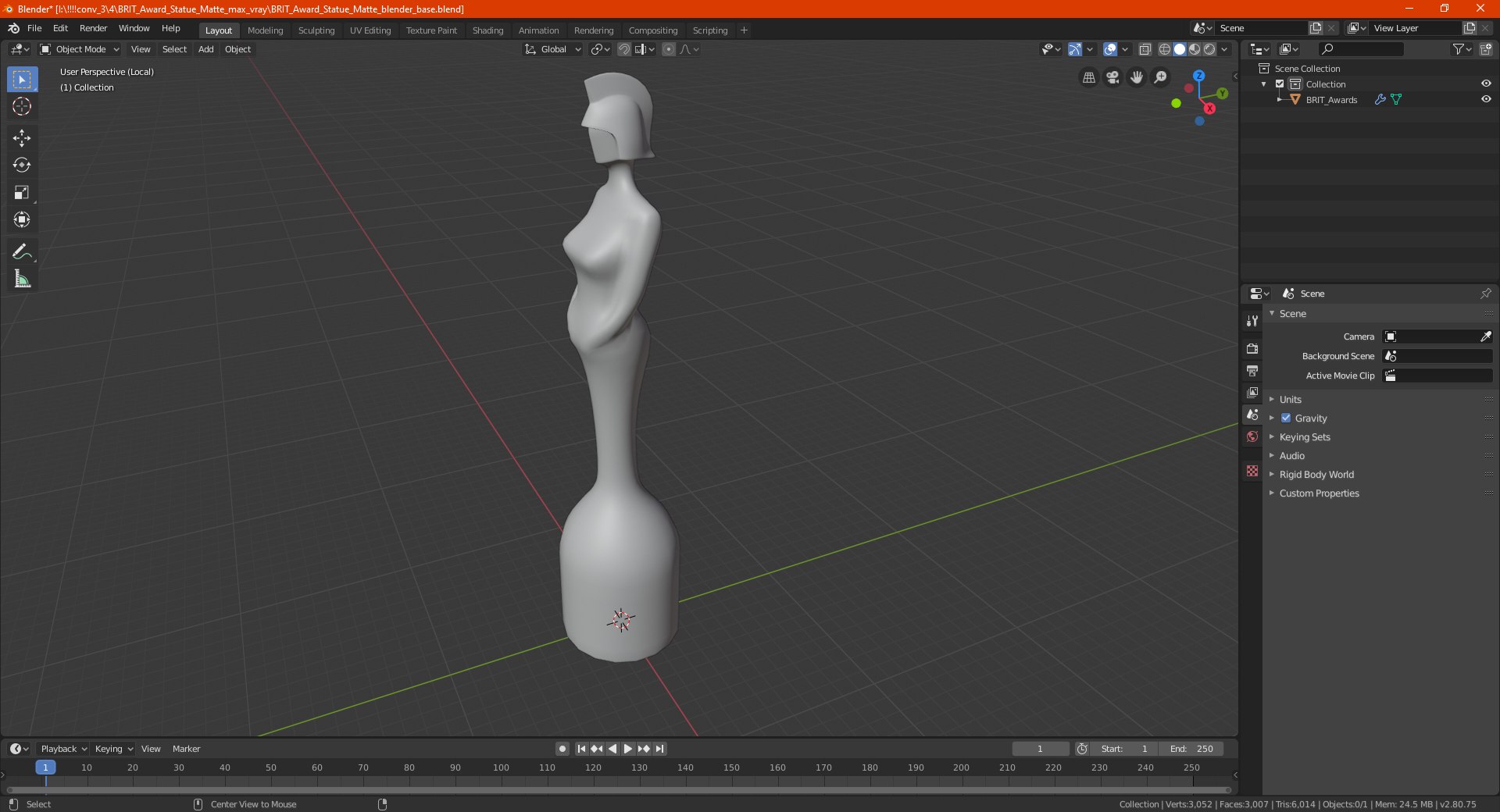Activate the Cursor tool
The image size is (1500, 812).
pyautogui.click(x=22, y=106)
